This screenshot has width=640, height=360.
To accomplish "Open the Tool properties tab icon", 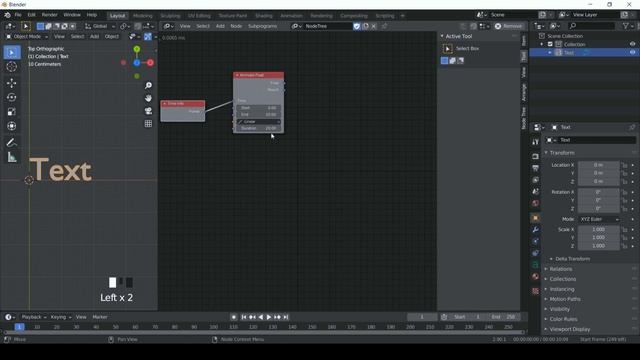I will pyautogui.click(x=535, y=142).
